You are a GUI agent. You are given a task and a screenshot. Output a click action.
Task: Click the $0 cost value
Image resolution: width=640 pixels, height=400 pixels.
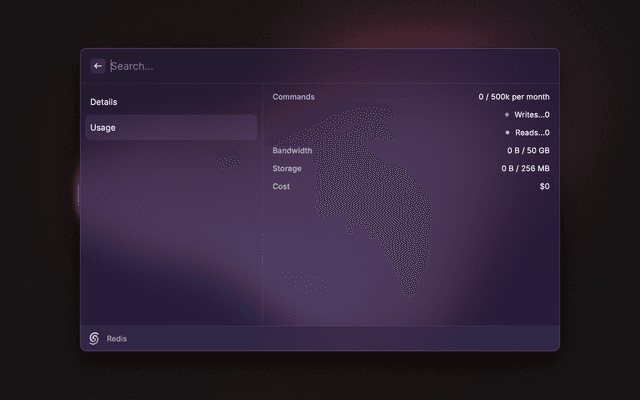(544, 187)
